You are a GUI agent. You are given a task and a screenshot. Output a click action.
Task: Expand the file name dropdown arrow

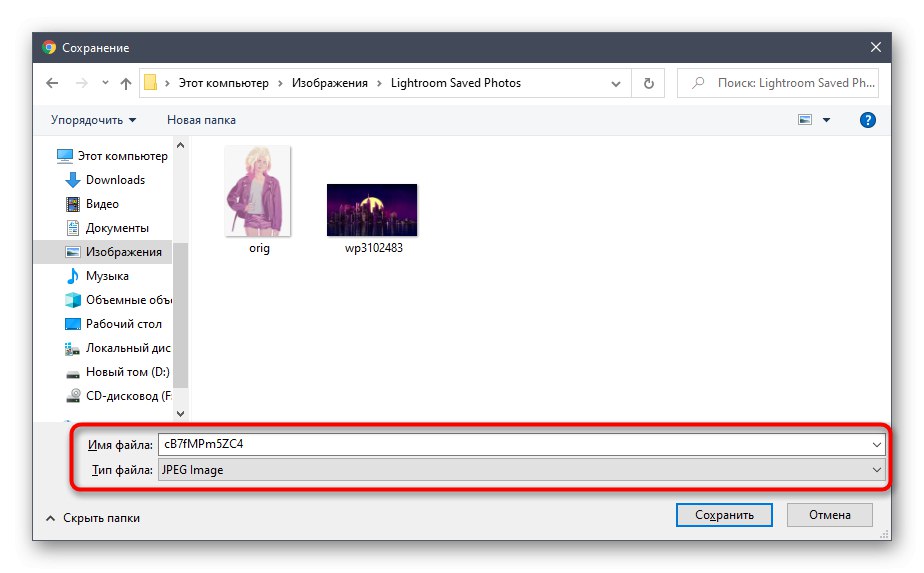(876, 445)
